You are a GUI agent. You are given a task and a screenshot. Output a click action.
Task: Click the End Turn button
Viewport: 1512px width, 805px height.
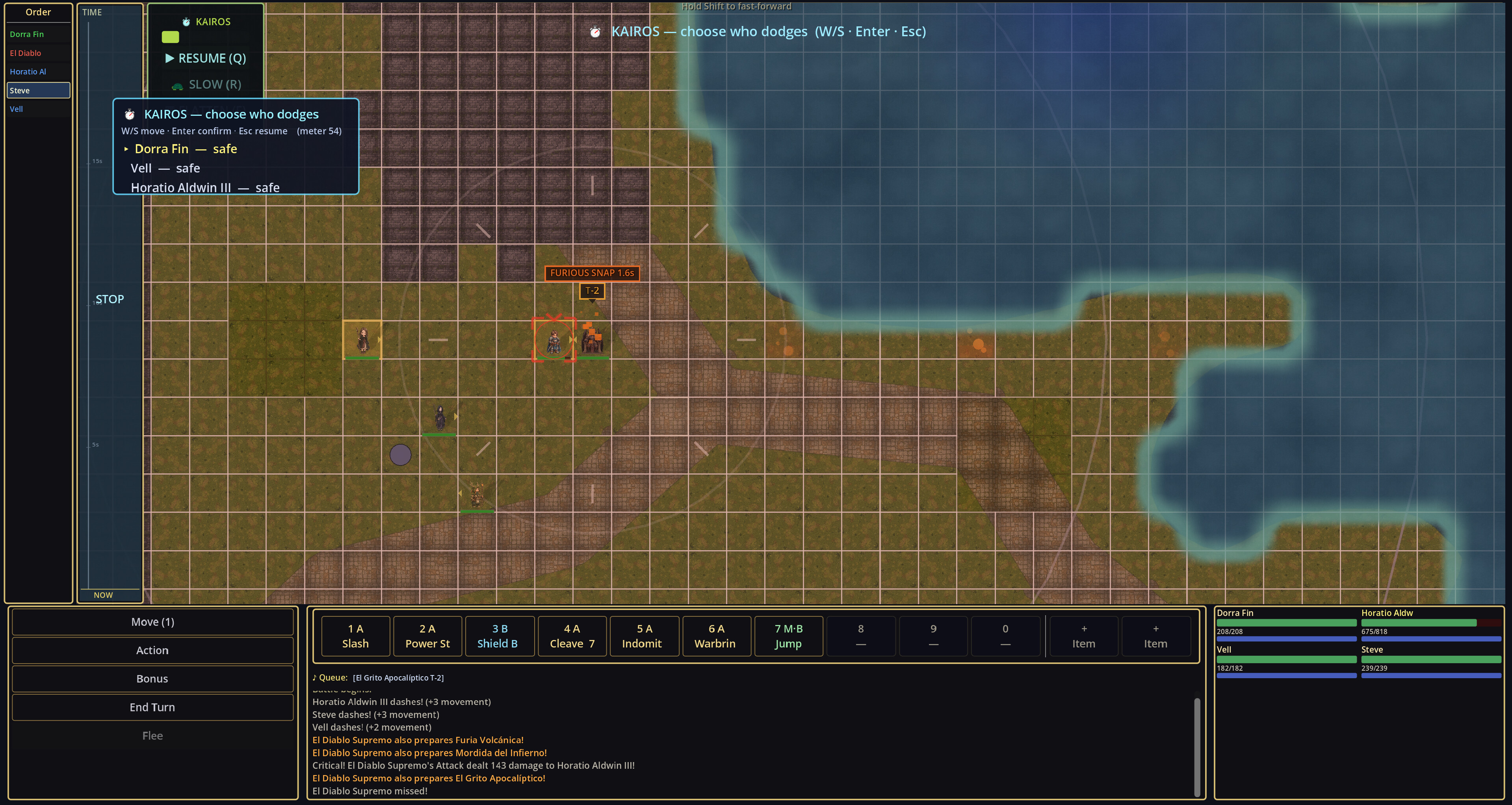(152, 707)
